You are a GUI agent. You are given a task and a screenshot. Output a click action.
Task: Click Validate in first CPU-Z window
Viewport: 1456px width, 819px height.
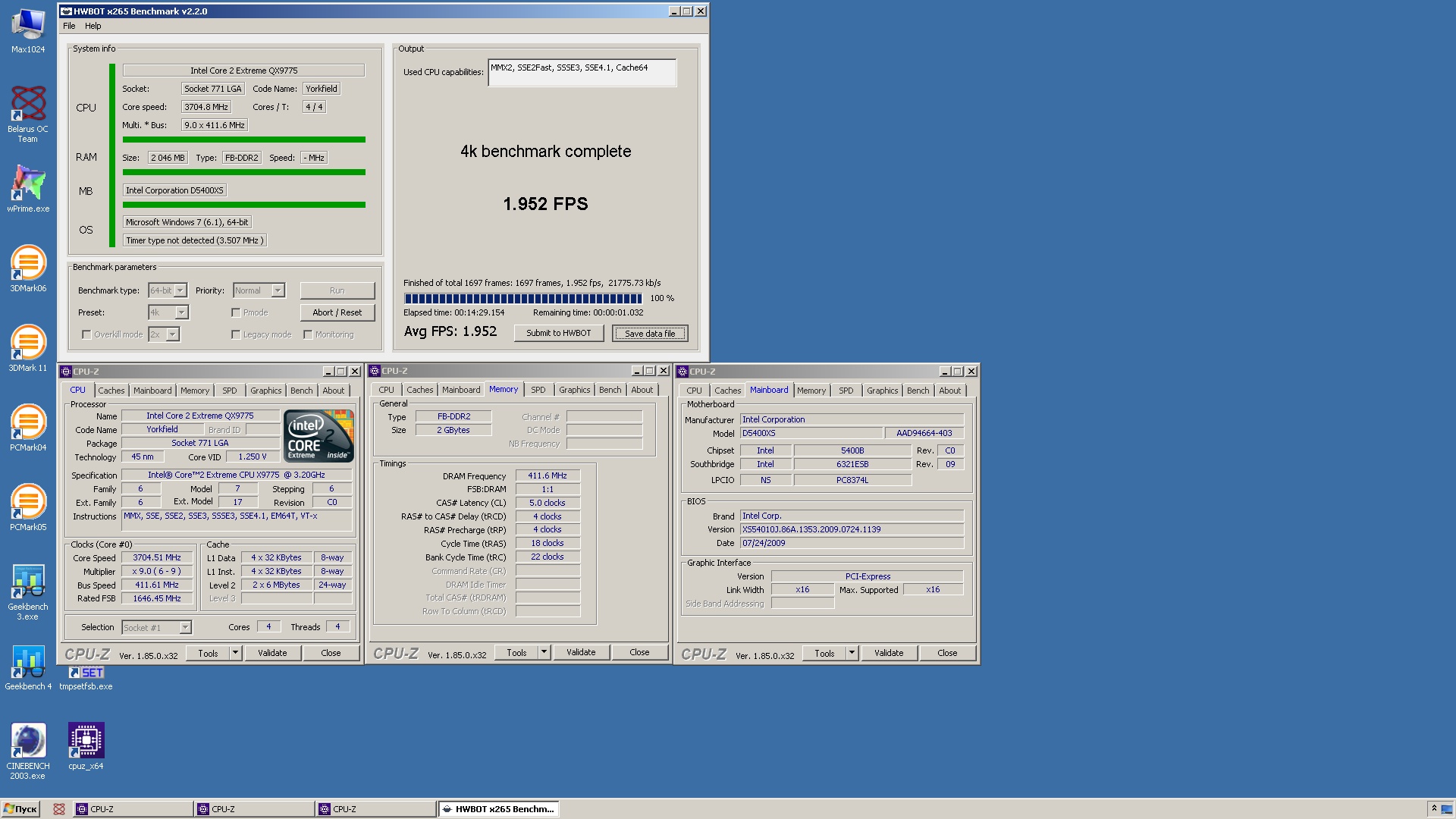[x=272, y=653]
